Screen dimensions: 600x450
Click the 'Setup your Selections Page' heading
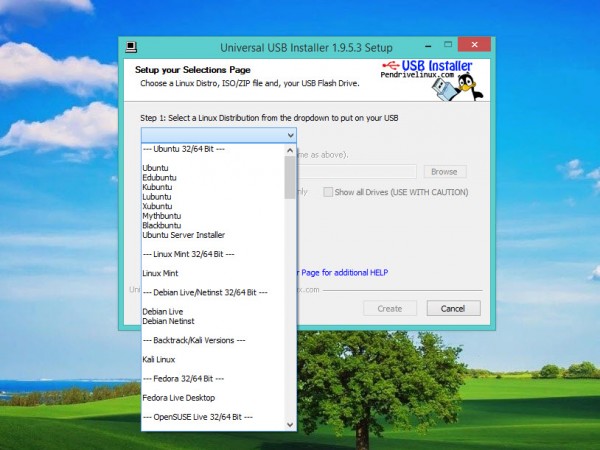pyautogui.click(x=192, y=70)
